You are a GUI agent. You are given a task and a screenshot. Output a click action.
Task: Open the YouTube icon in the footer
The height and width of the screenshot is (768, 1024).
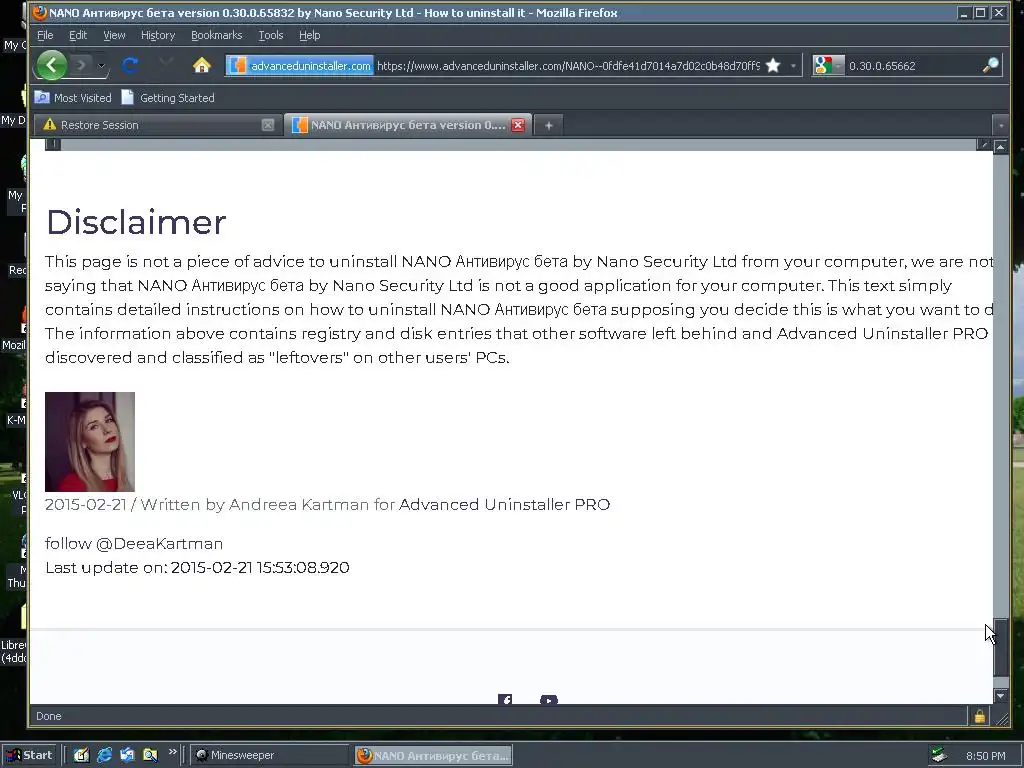tap(549, 699)
